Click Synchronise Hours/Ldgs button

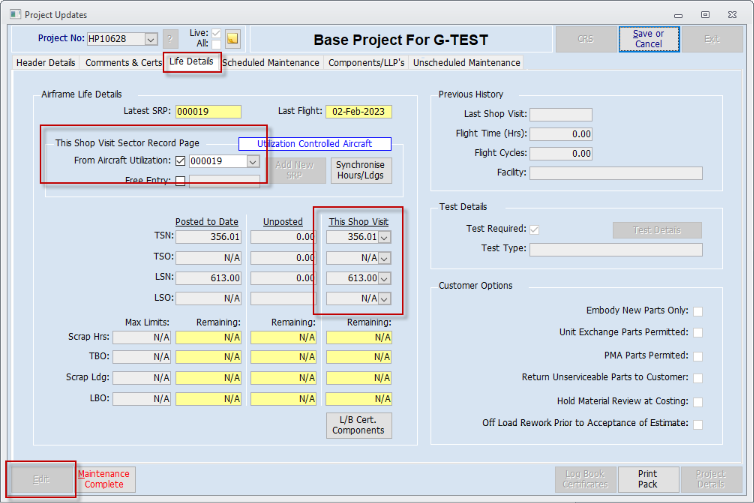click(x=361, y=170)
